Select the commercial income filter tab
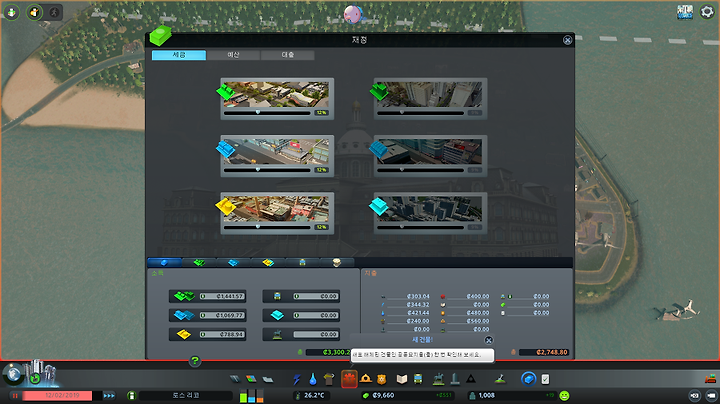This screenshot has height=404, width=720. click(x=233, y=263)
